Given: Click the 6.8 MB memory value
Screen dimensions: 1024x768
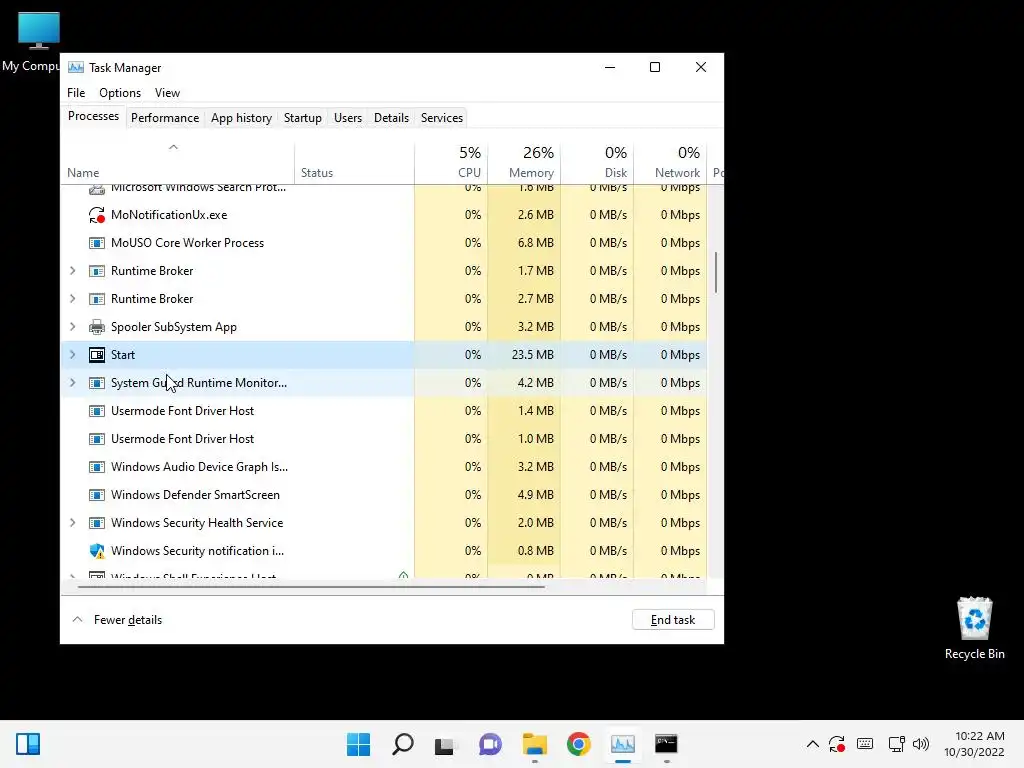Looking at the screenshot, I should pos(536,243).
